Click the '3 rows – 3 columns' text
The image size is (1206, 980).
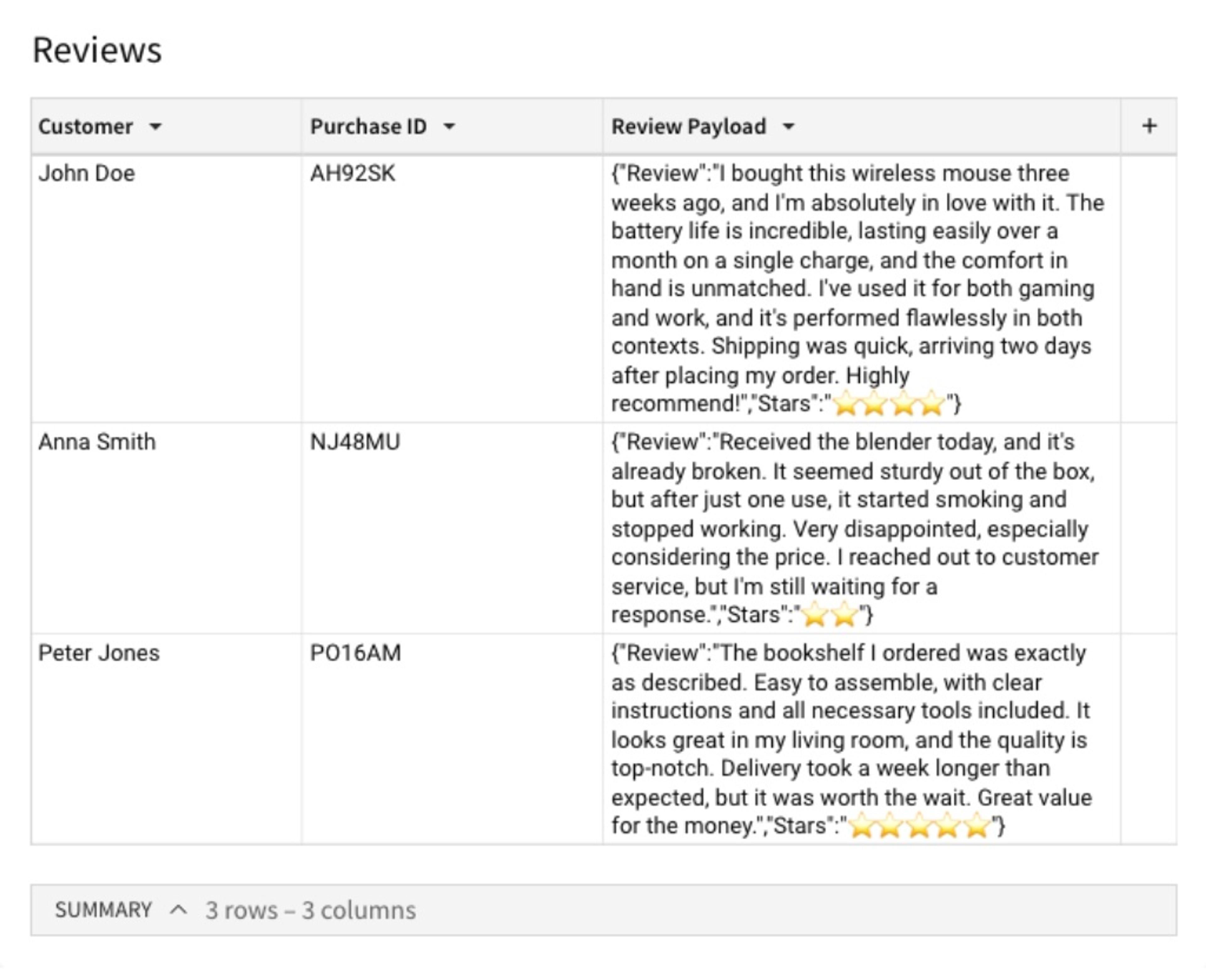pos(310,910)
